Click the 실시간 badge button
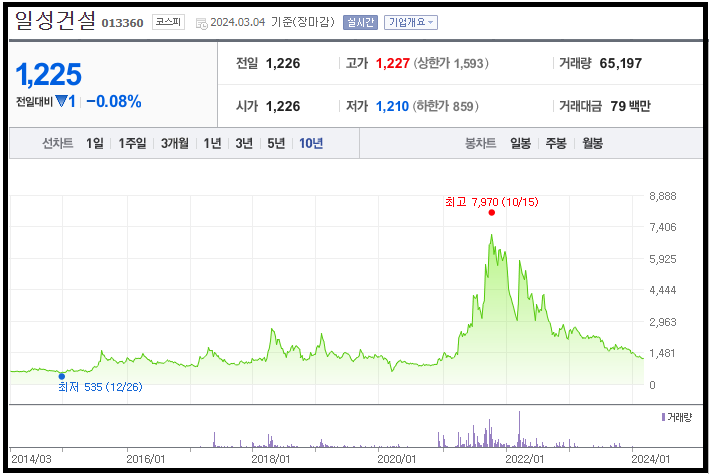This screenshot has height=474, width=709. point(360,22)
